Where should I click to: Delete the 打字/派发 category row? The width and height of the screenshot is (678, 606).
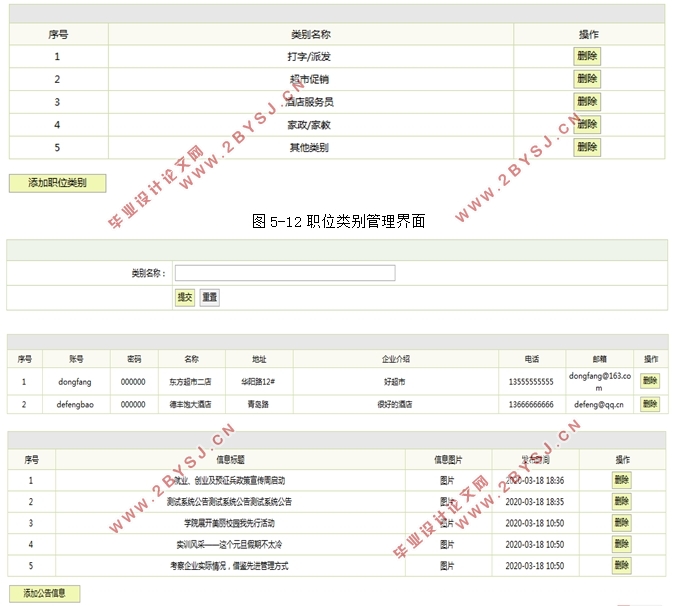[x=587, y=56]
